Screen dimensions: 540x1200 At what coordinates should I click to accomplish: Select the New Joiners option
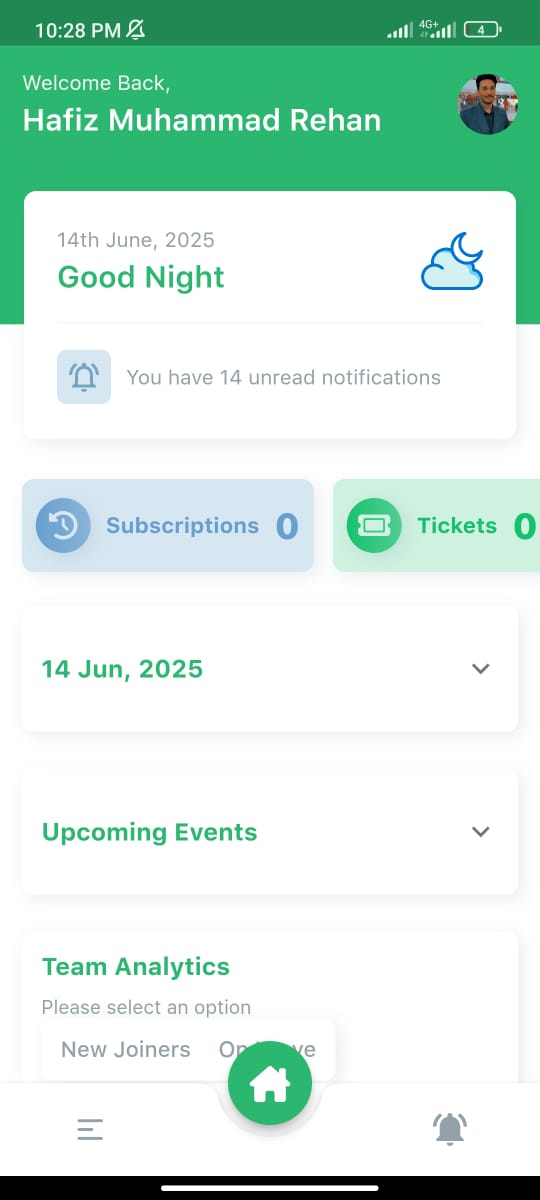pyautogui.click(x=126, y=1049)
